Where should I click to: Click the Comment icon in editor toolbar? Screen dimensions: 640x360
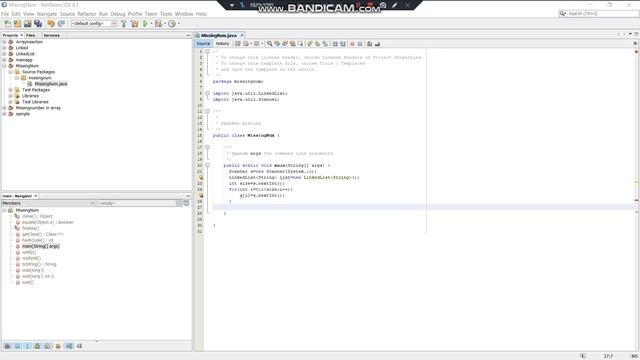coord(369,44)
